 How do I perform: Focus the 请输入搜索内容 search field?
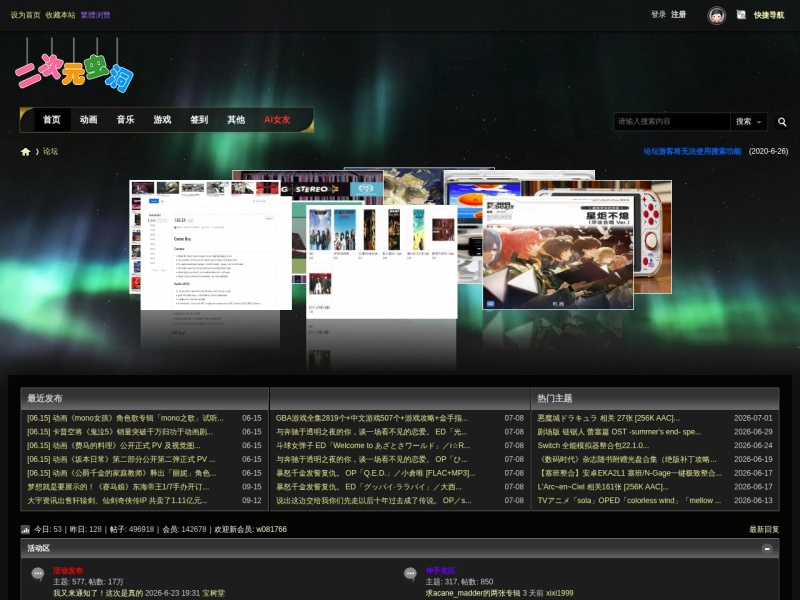(x=672, y=121)
